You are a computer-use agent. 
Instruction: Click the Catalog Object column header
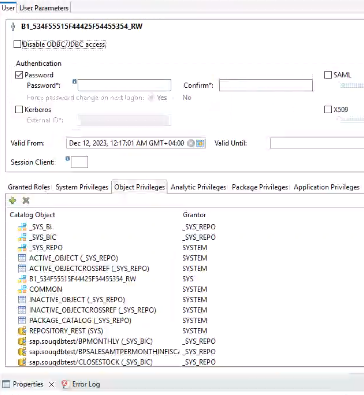click(x=32, y=215)
